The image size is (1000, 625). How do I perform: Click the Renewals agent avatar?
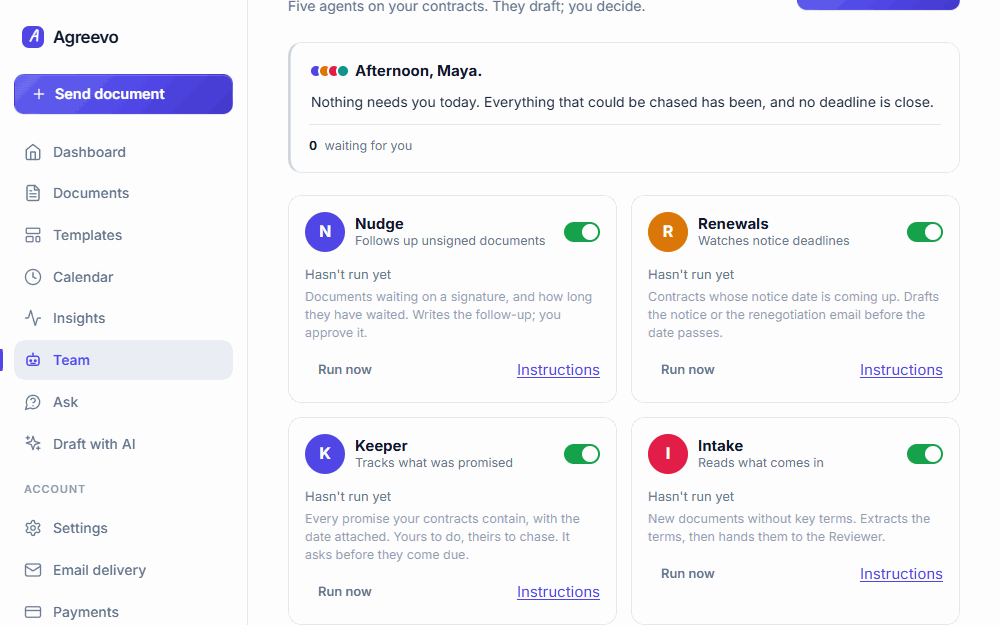point(668,232)
